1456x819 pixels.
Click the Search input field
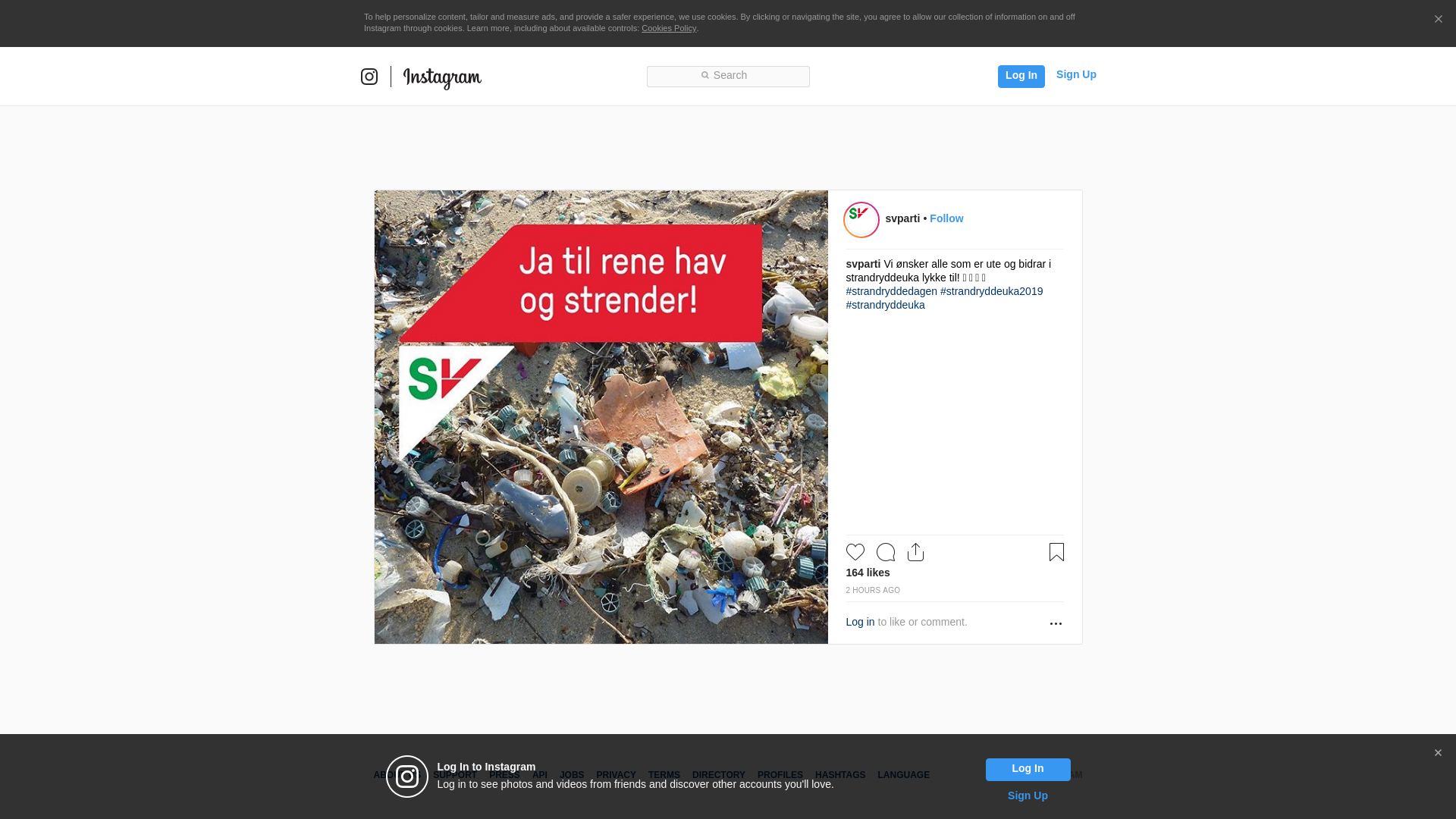coord(728,76)
